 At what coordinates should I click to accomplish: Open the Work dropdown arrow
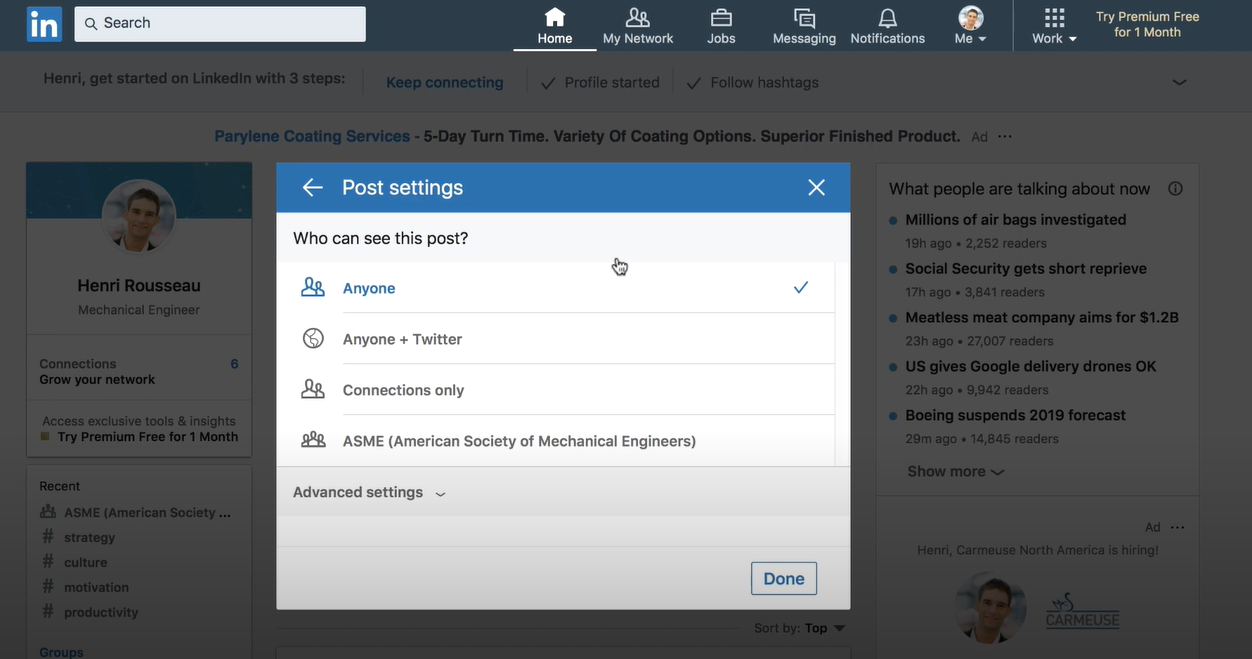click(1073, 39)
